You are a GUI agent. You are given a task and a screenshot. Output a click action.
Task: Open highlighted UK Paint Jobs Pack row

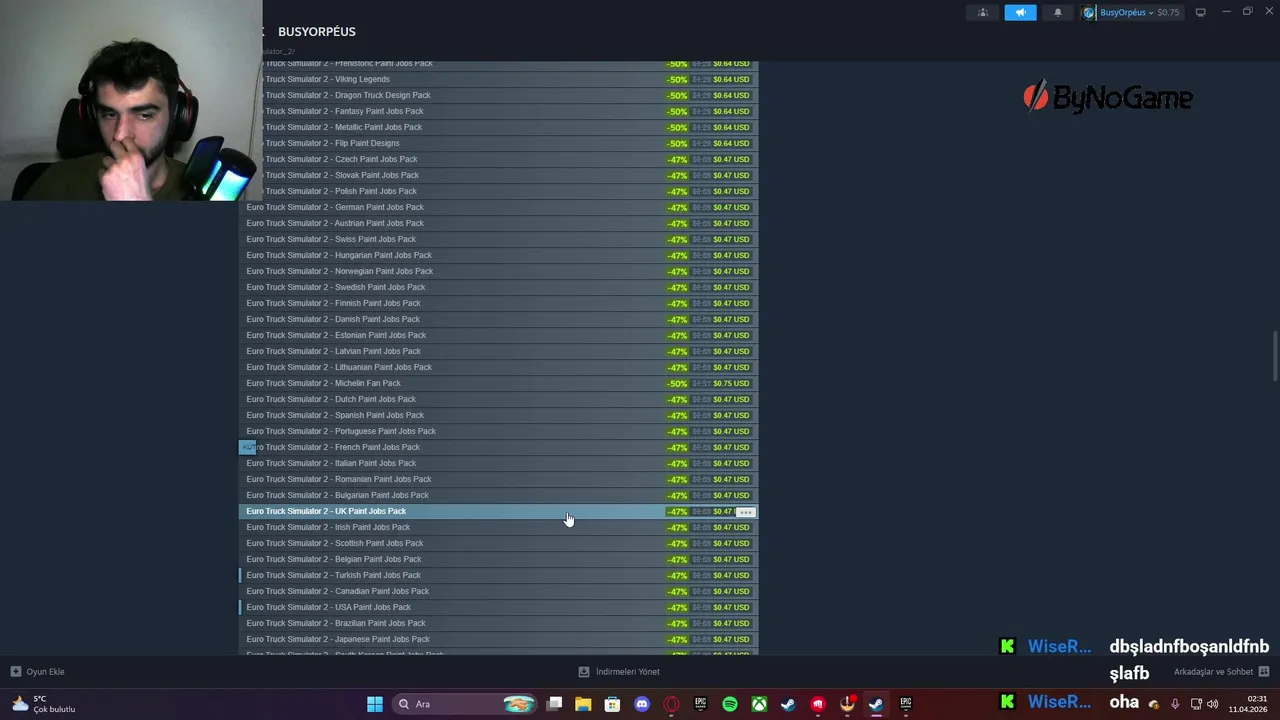pos(499,512)
